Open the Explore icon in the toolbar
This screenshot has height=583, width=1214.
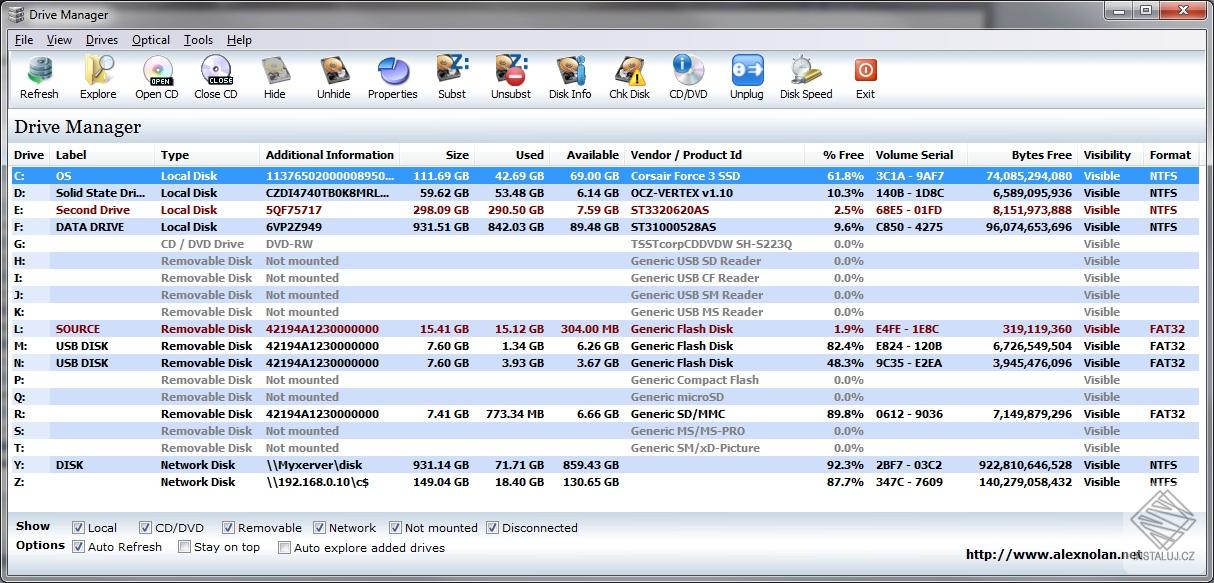pos(97,76)
